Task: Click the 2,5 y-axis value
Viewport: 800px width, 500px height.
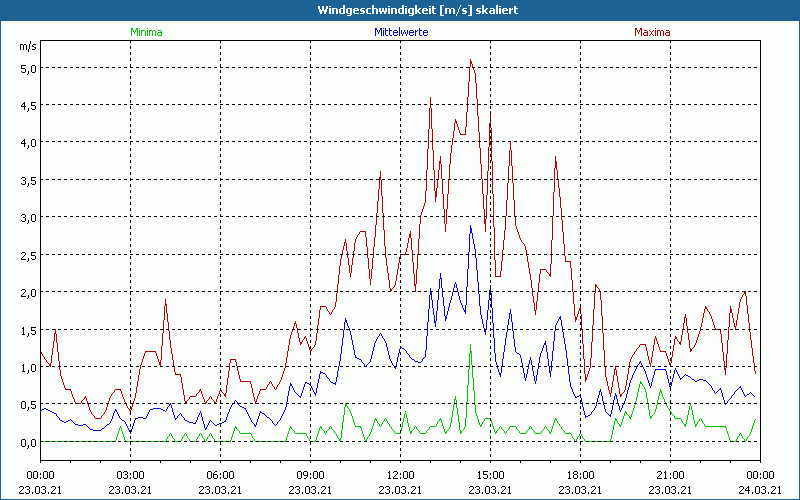Action: (28, 255)
